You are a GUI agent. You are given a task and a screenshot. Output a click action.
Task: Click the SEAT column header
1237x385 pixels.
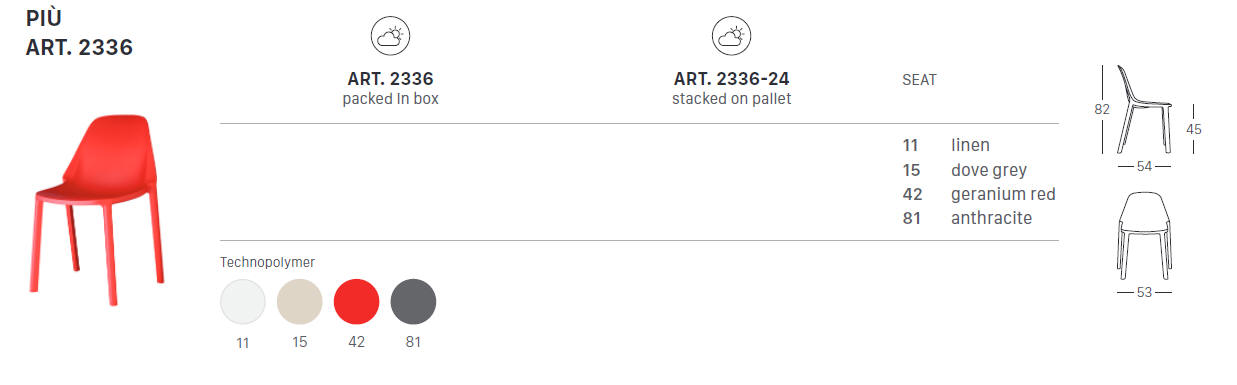(x=919, y=80)
